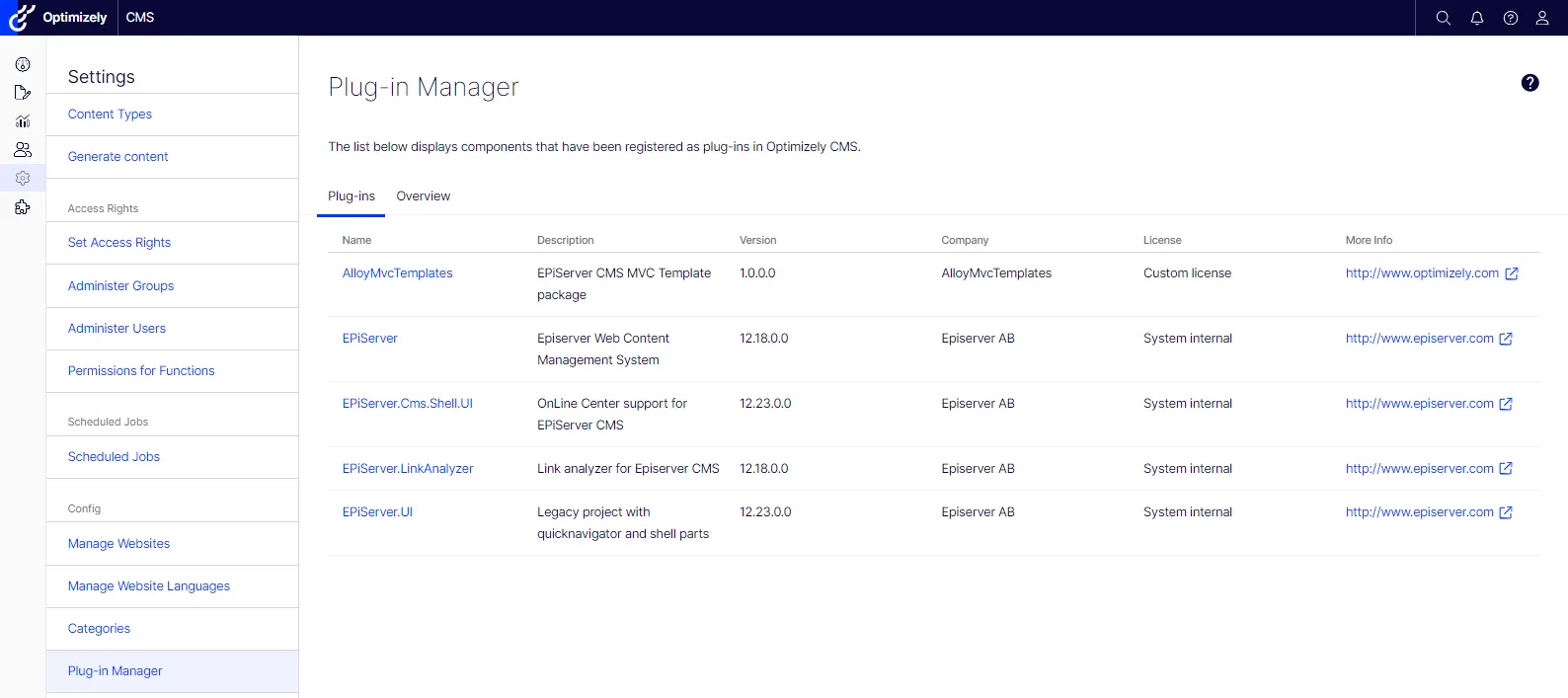Open the visitor groups people icon
The image size is (1568, 698).
23,150
